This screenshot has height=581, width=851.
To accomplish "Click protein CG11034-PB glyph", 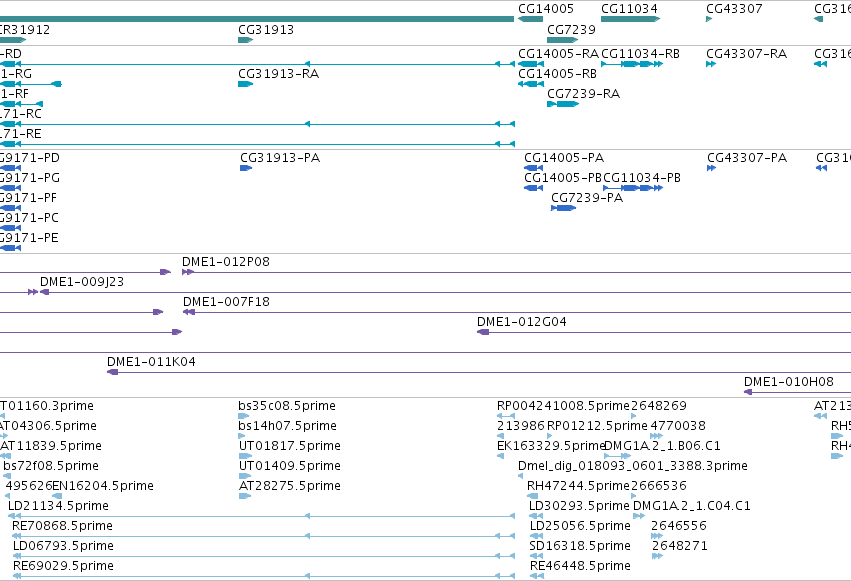I will point(633,188).
